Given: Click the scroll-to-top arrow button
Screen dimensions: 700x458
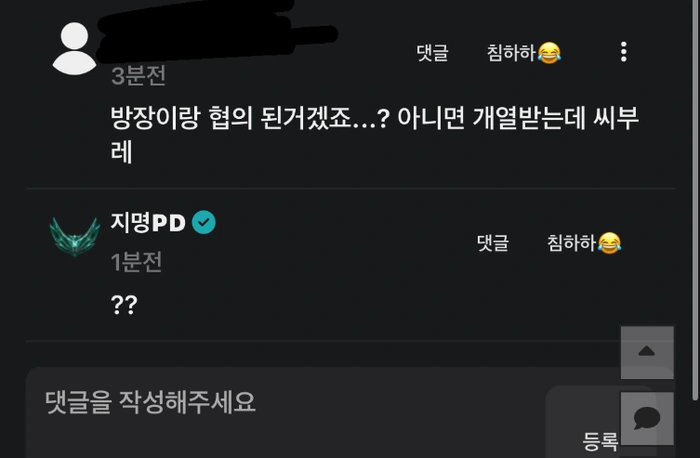Looking at the screenshot, I should (647, 352).
